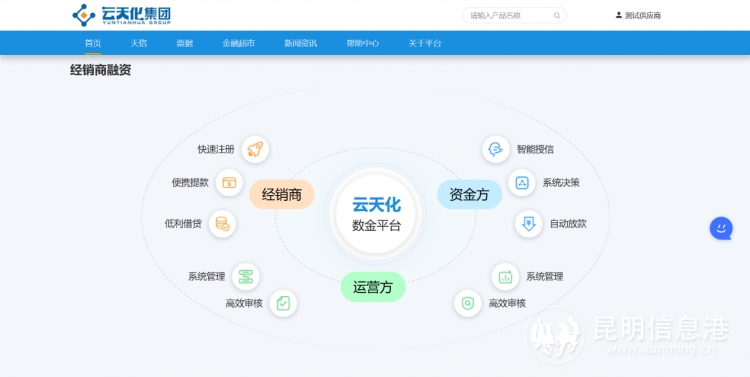The height and width of the screenshot is (377, 750).
Task: Open the 帮助中心 tab
Action: click(363, 43)
